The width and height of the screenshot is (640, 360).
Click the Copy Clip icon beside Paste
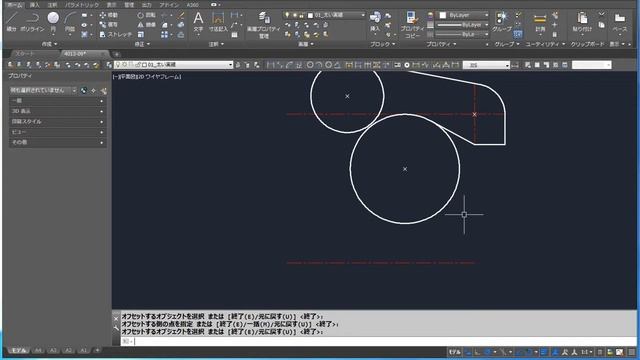(x=602, y=25)
